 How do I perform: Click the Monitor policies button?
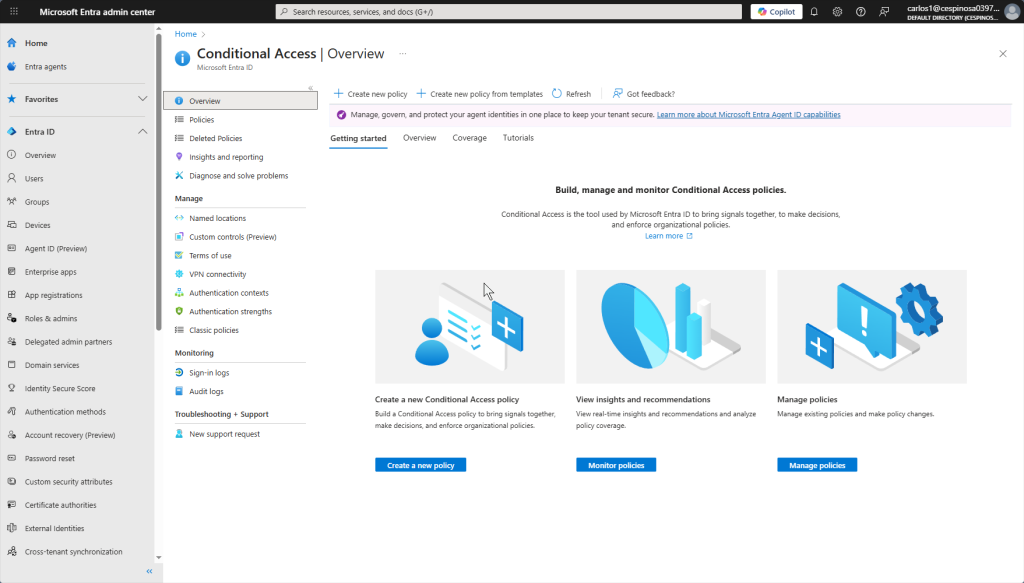pos(616,465)
